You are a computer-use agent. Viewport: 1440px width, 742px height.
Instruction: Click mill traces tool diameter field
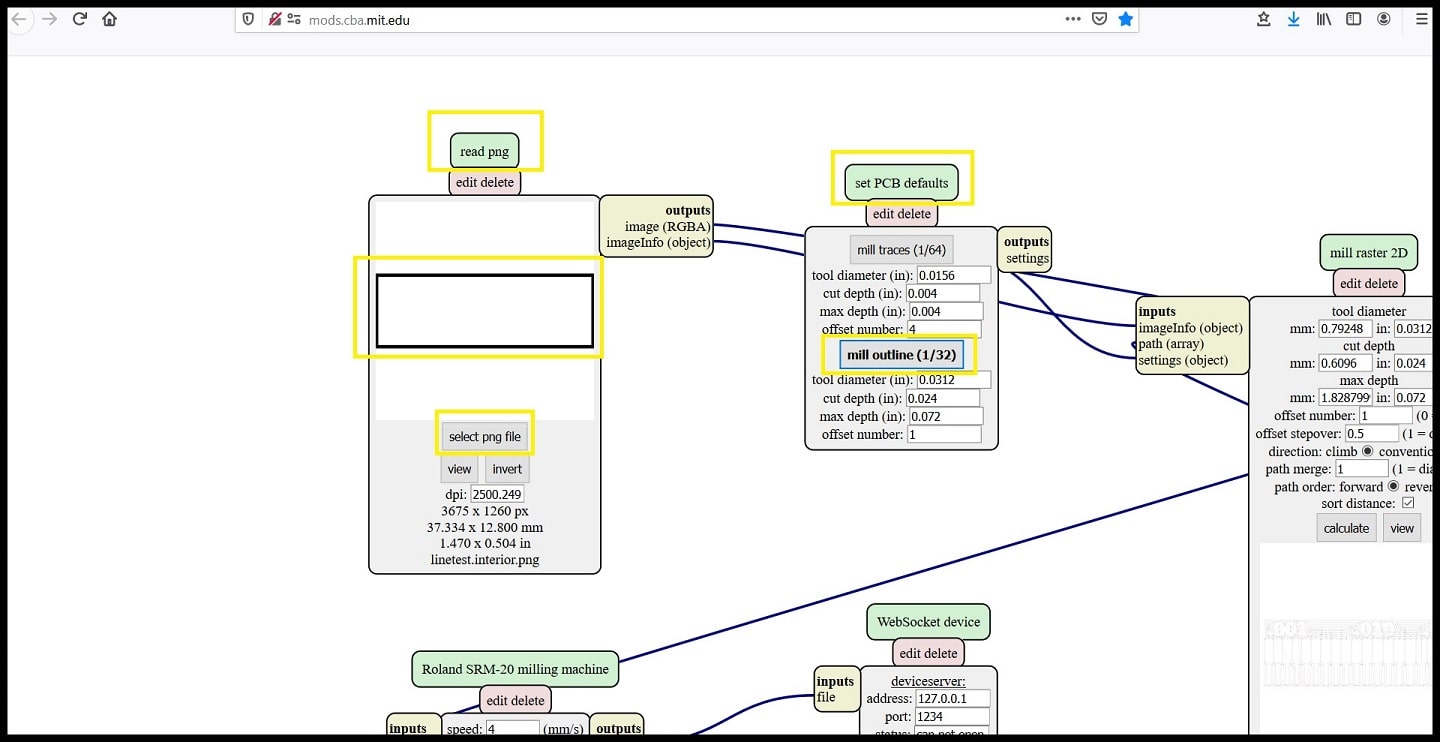coord(954,275)
